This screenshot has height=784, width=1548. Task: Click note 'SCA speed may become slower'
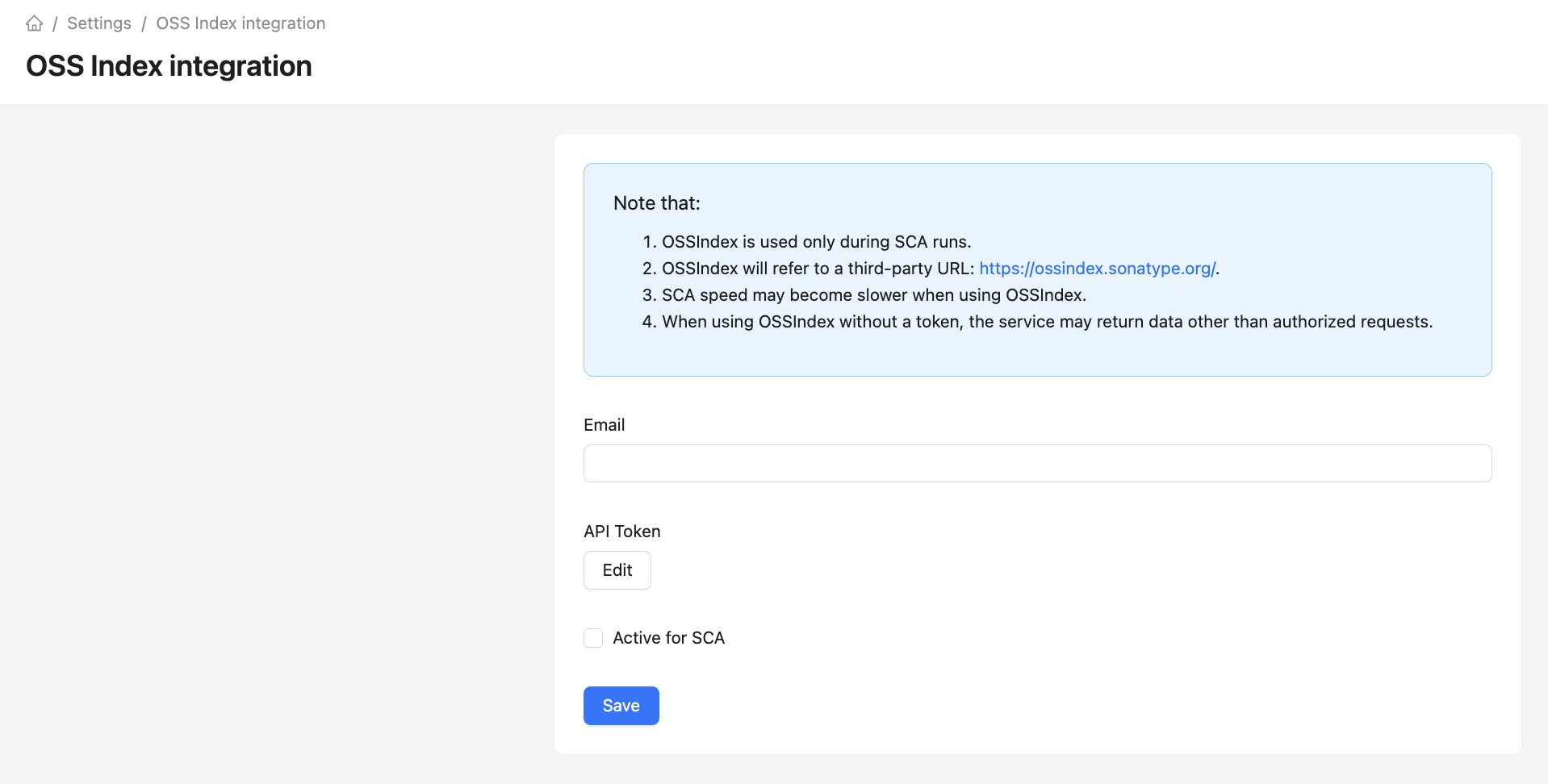pyautogui.click(x=874, y=295)
